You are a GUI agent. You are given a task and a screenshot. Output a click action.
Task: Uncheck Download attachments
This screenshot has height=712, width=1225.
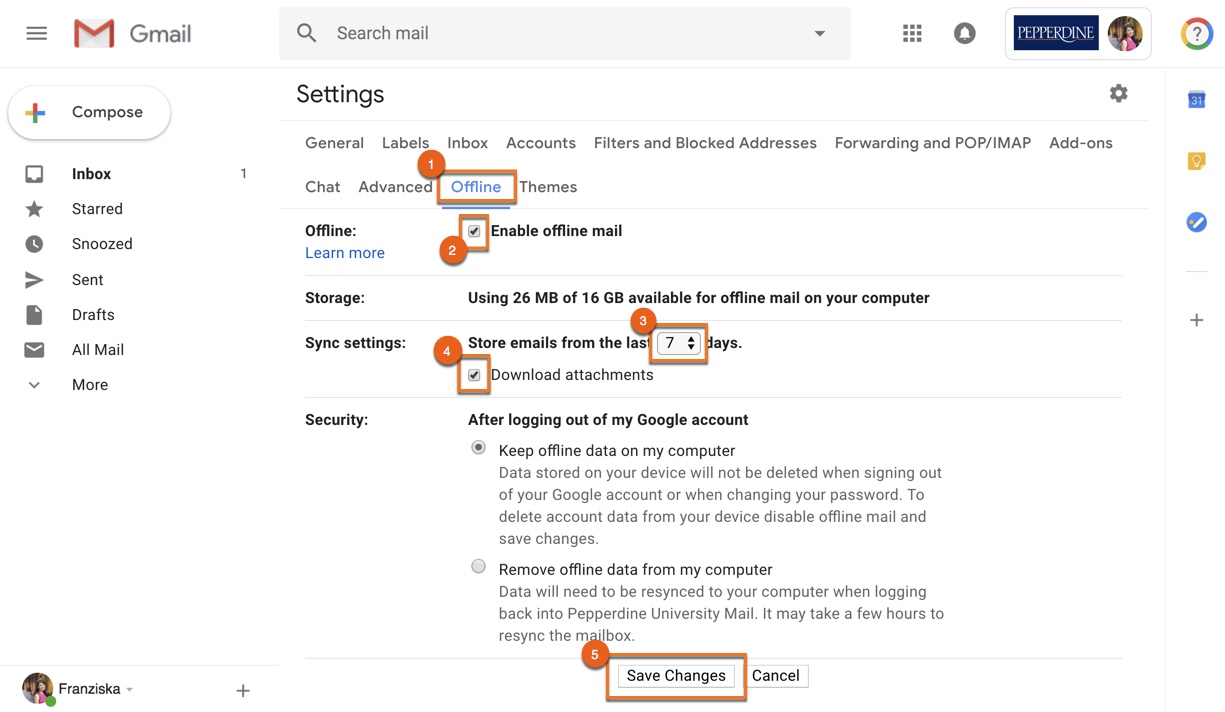pos(473,375)
